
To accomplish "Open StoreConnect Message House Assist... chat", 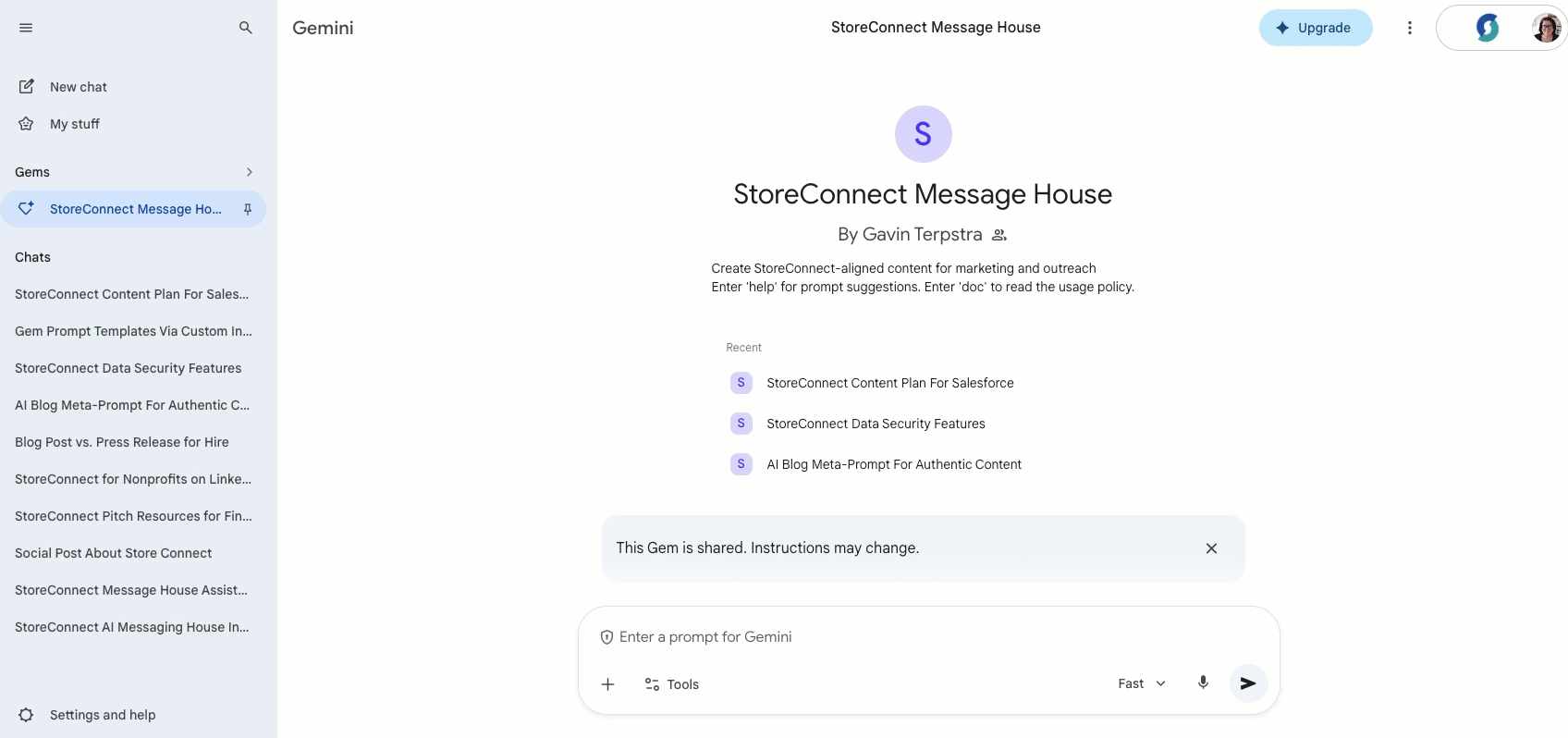I will click(131, 590).
